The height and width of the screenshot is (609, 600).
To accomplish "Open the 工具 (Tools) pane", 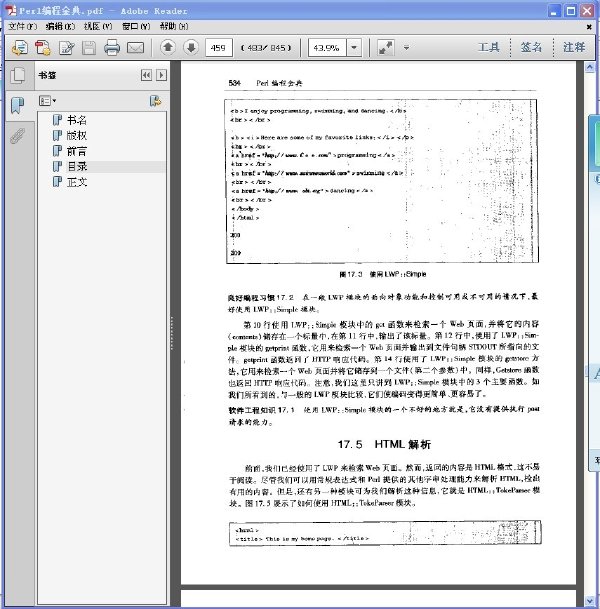I will [489, 47].
